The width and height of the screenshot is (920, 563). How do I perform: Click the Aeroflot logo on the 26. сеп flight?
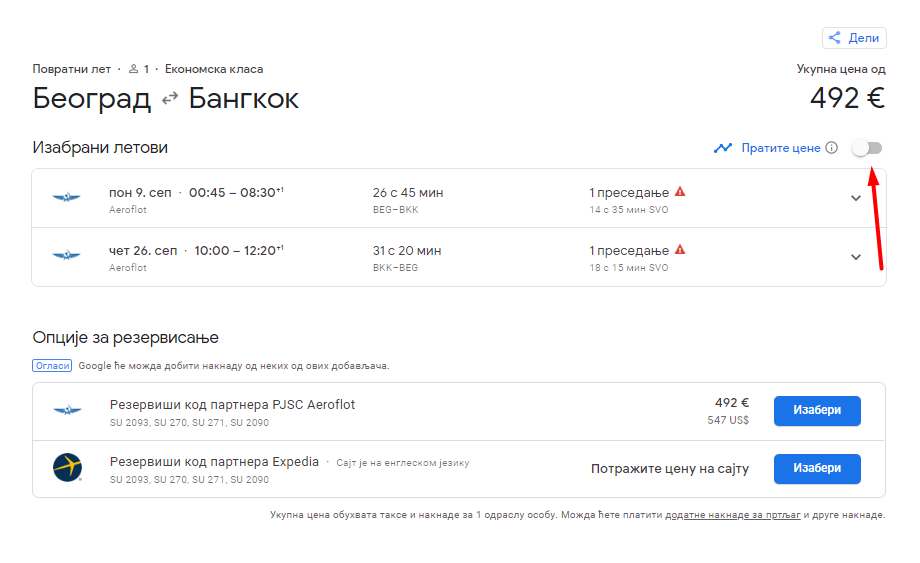click(x=67, y=256)
